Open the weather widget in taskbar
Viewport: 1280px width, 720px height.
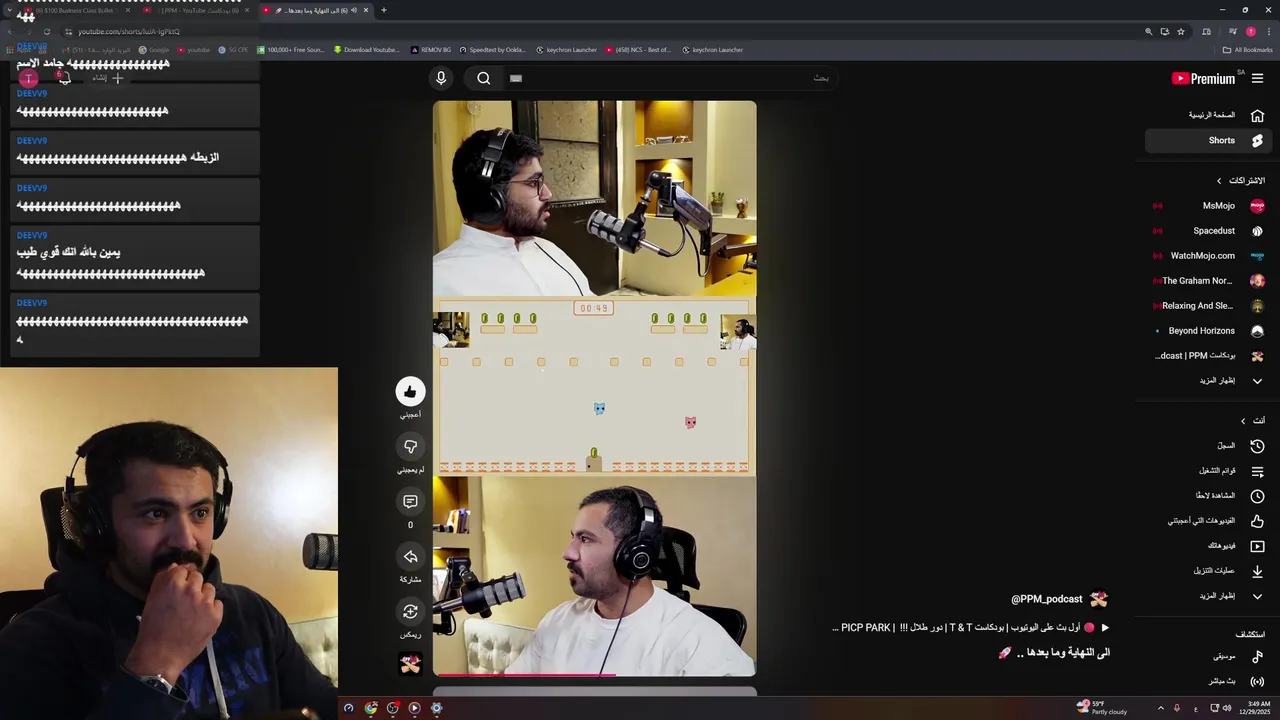[1102, 708]
